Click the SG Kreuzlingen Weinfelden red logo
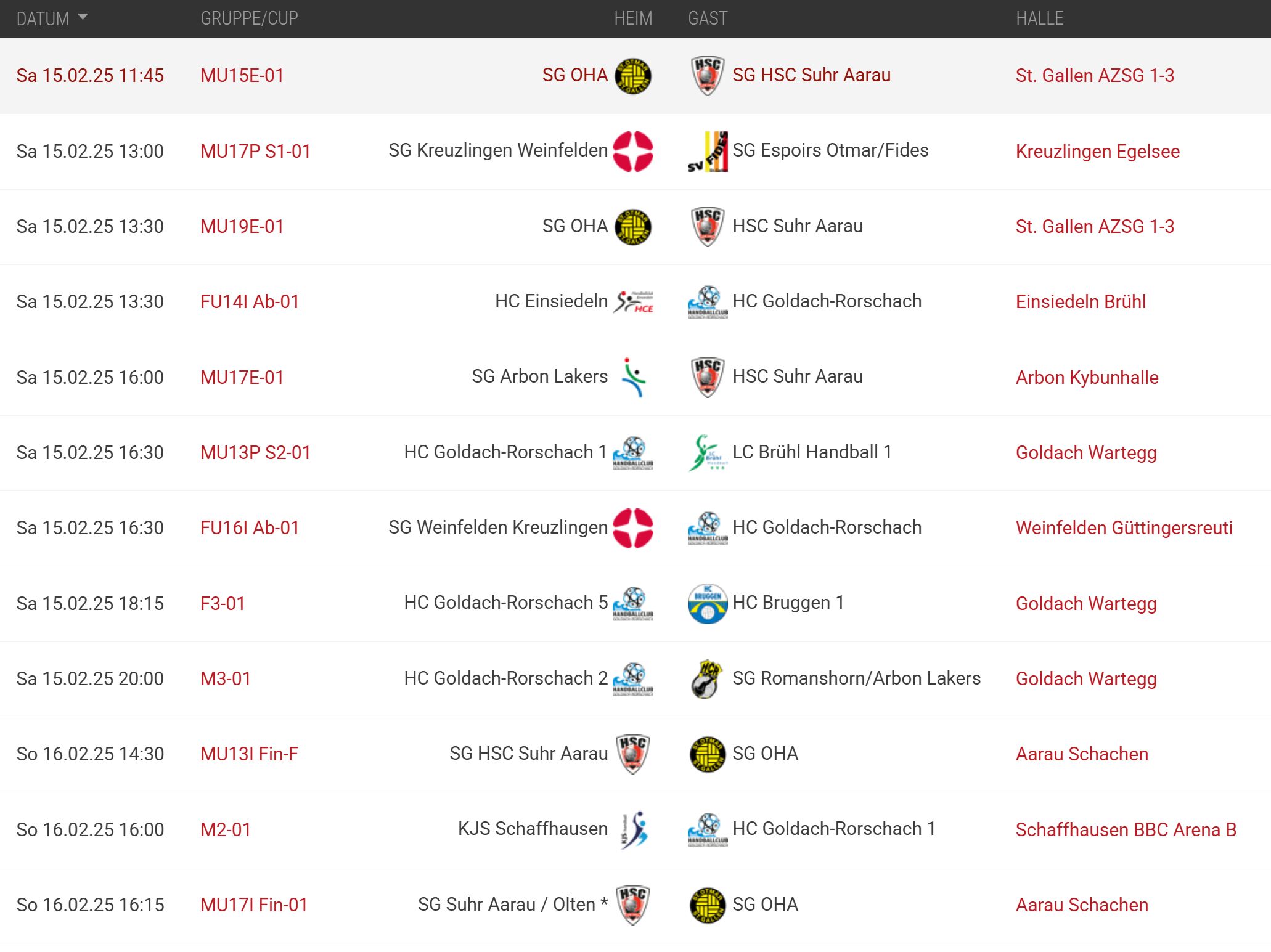 [632, 151]
